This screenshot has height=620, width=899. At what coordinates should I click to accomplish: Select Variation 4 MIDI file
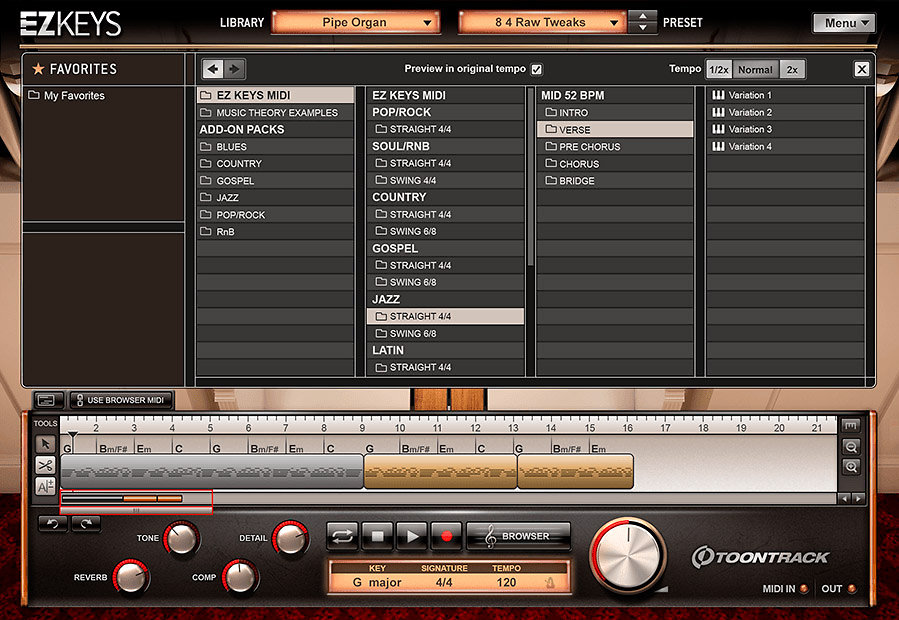click(x=785, y=146)
